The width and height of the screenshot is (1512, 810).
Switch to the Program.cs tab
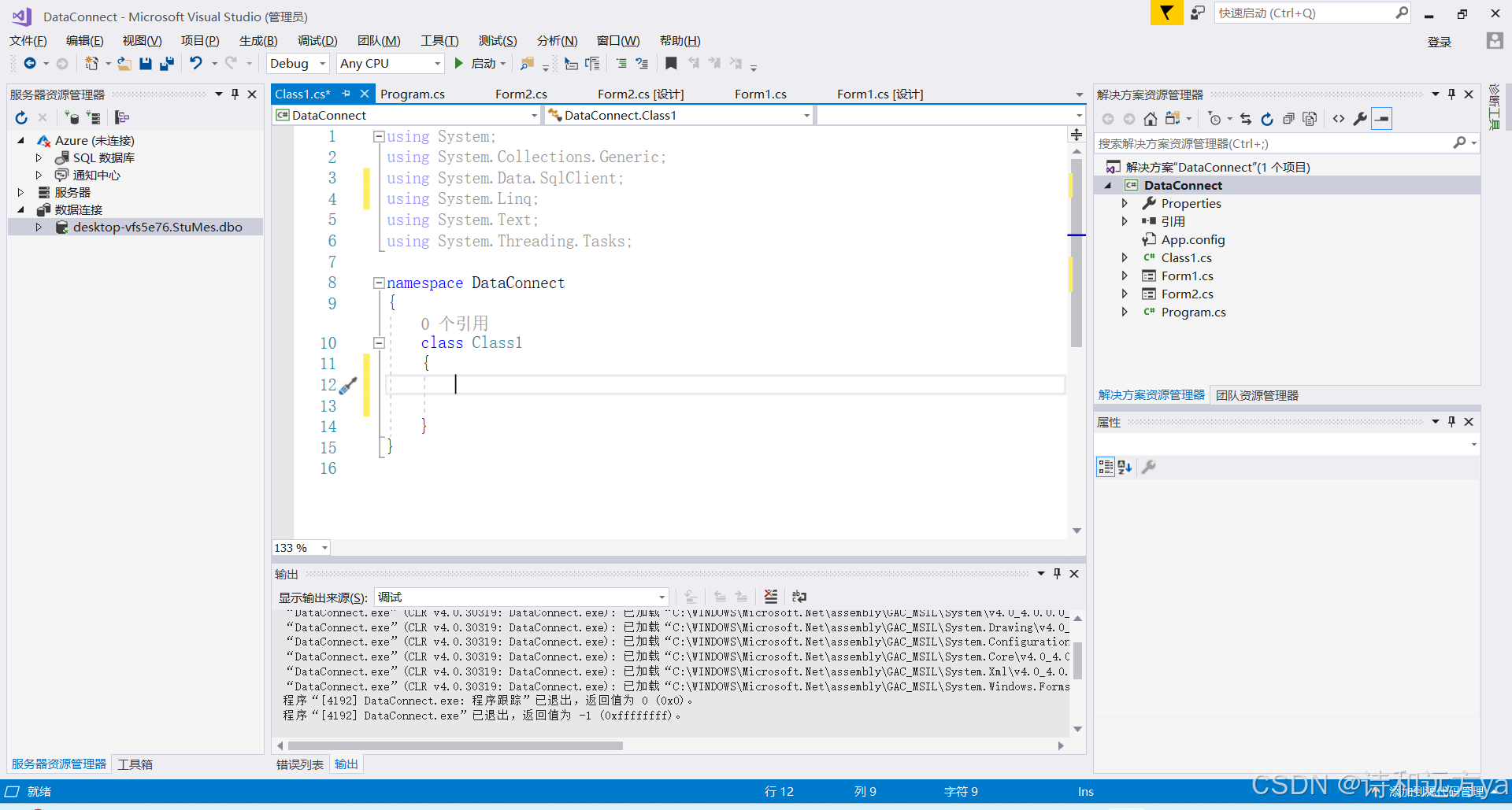(x=413, y=94)
